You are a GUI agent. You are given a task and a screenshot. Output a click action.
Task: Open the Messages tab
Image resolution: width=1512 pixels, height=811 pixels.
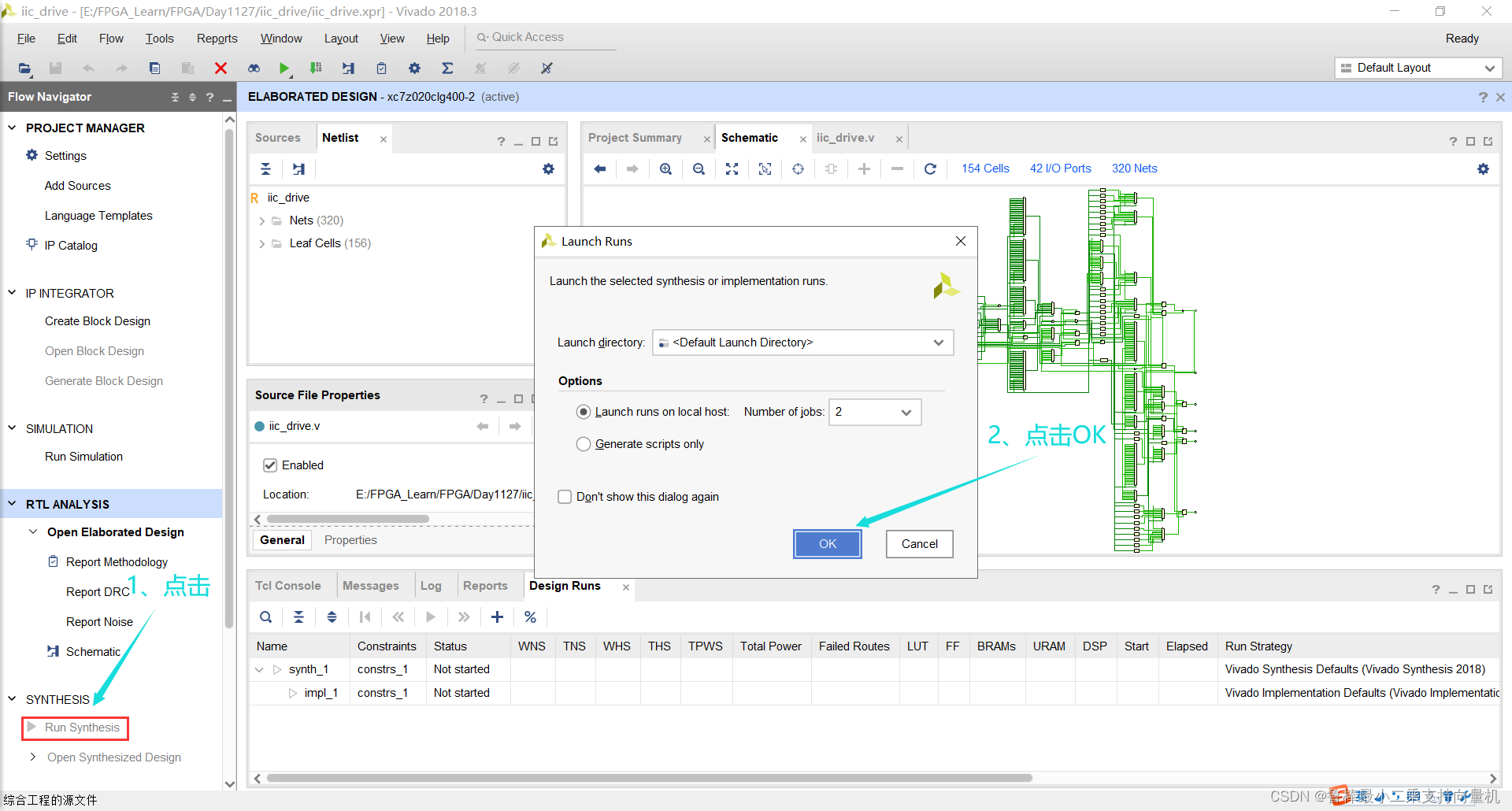tap(371, 586)
